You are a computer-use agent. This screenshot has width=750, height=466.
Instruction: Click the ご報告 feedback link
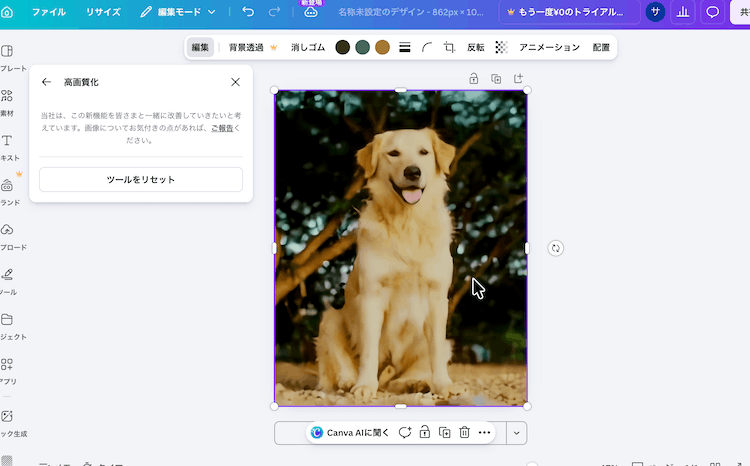tap(222, 128)
